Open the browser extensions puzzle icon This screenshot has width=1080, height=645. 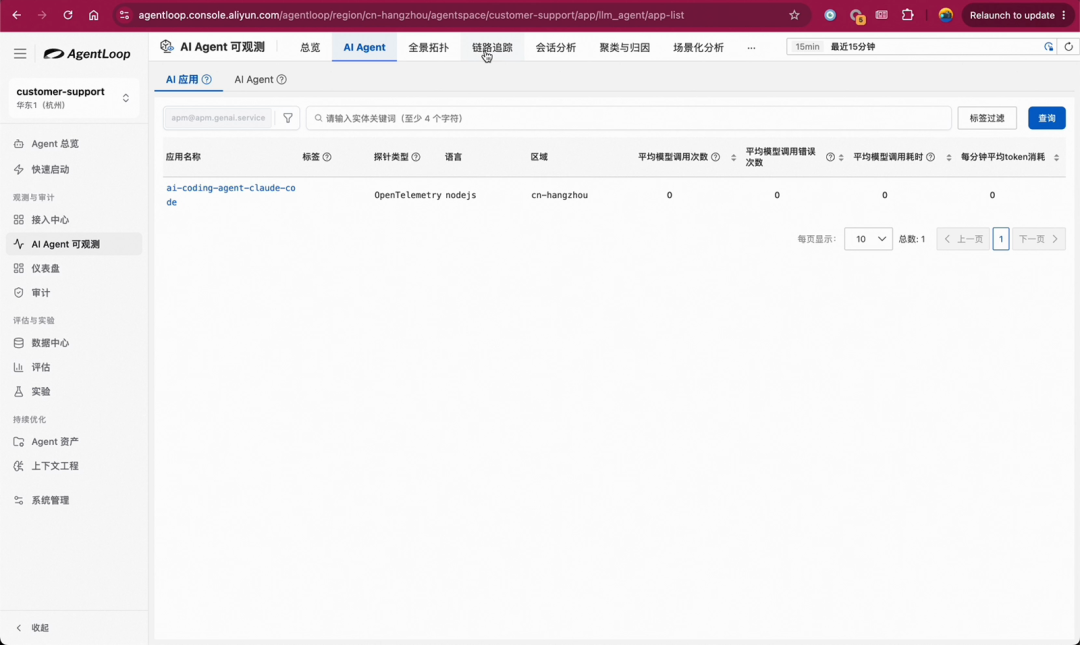point(907,15)
